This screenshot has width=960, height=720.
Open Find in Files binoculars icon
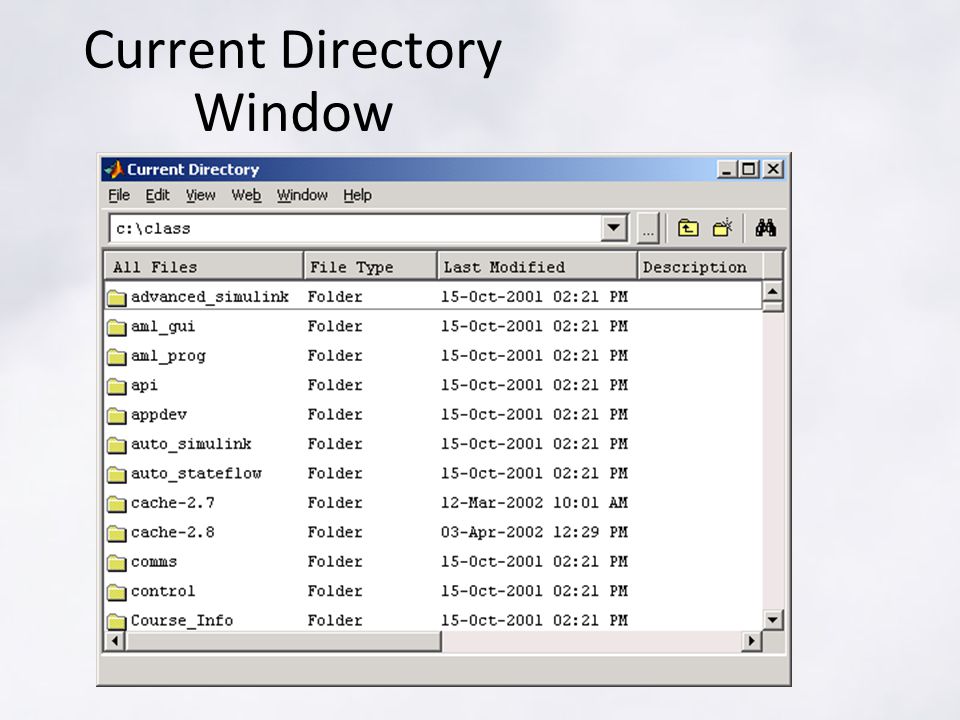point(765,228)
